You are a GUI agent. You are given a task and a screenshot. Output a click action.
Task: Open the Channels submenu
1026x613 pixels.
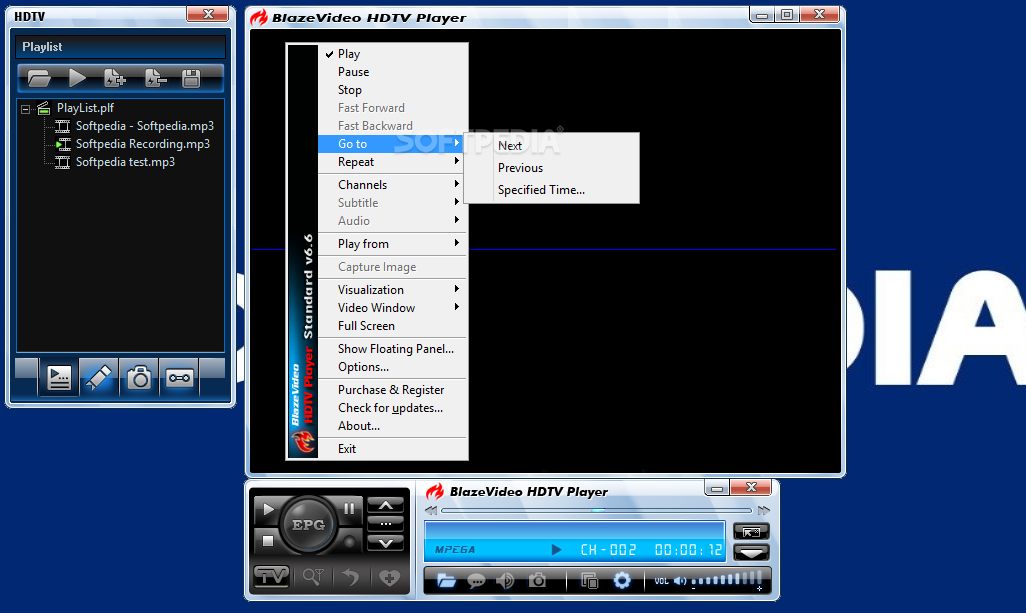click(393, 184)
